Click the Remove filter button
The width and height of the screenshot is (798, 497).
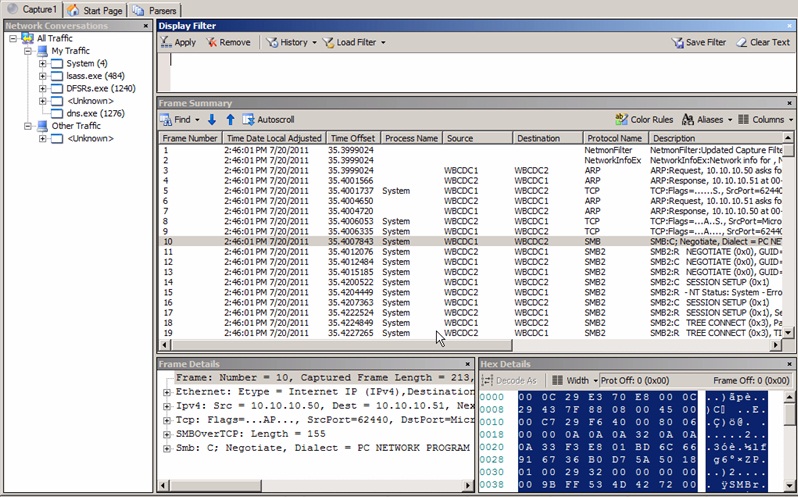pyautogui.click(x=228, y=43)
